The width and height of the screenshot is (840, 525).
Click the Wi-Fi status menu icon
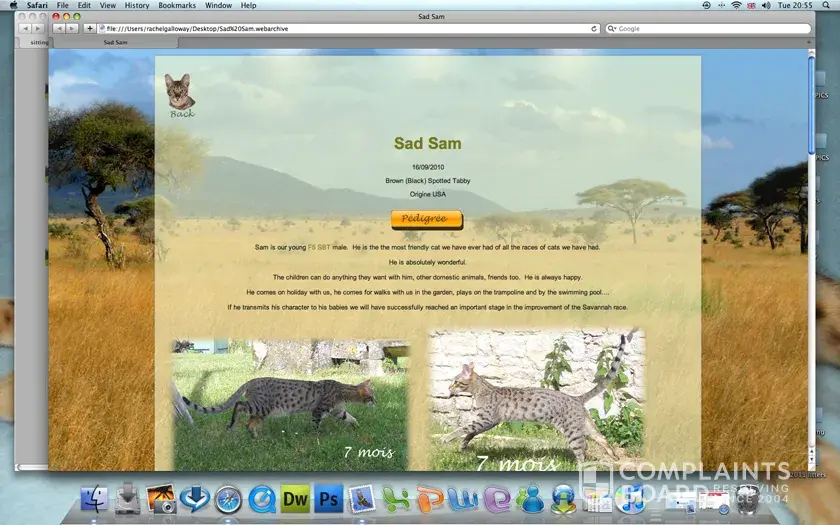pos(737,5)
